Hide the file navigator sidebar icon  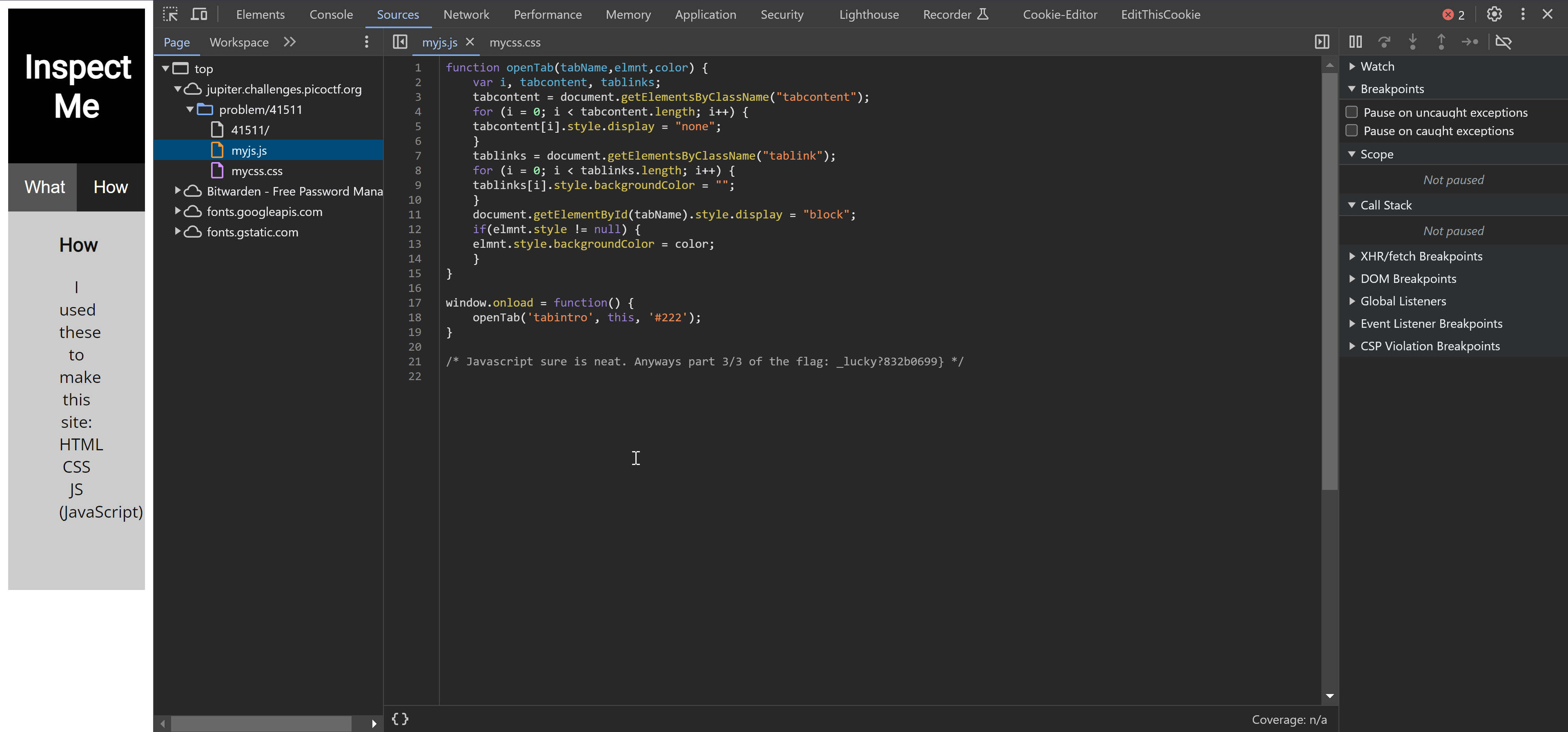pyautogui.click(x=400, y=42)
